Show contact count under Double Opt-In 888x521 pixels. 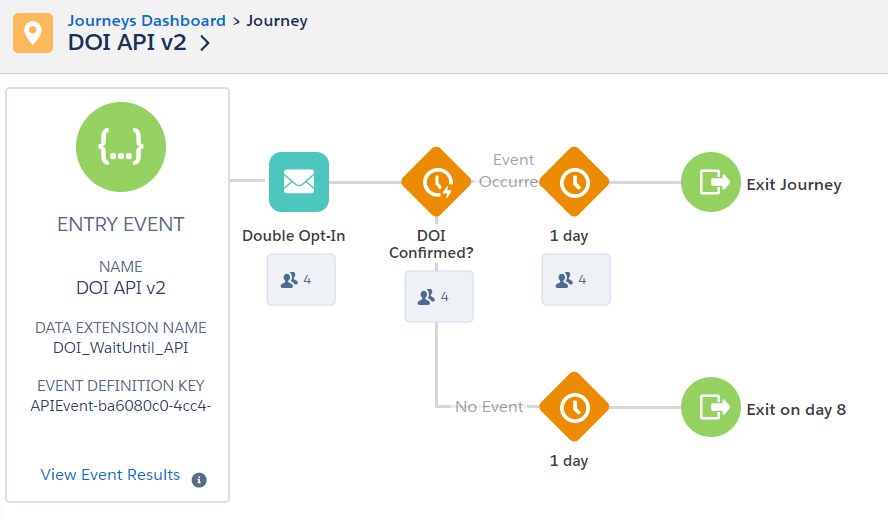click(301, 280)
